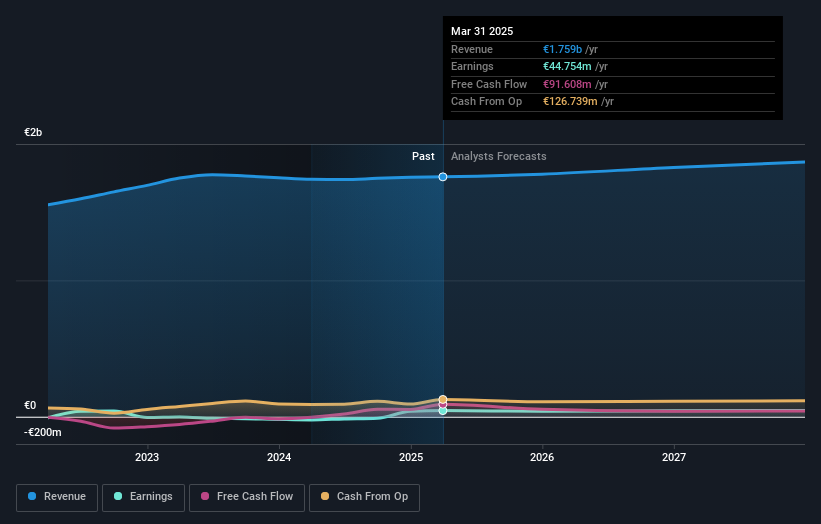The width and height of the screenshot is (821, 524).
Task: Toggle the Revenue legend series
Action: [x=57, y=497]
